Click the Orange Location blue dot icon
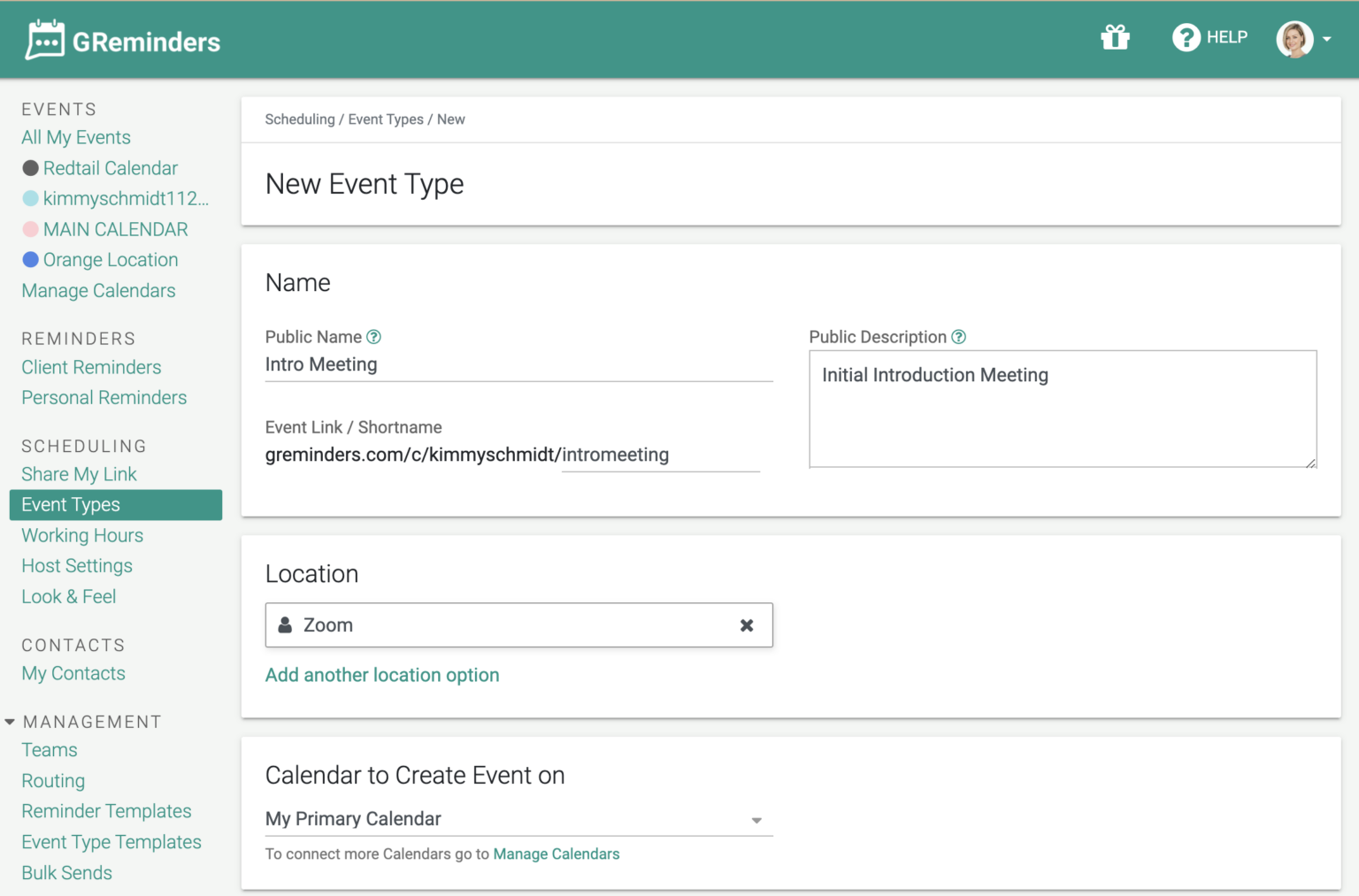The height and width of the screenshot is (896, 1359). 29,259
